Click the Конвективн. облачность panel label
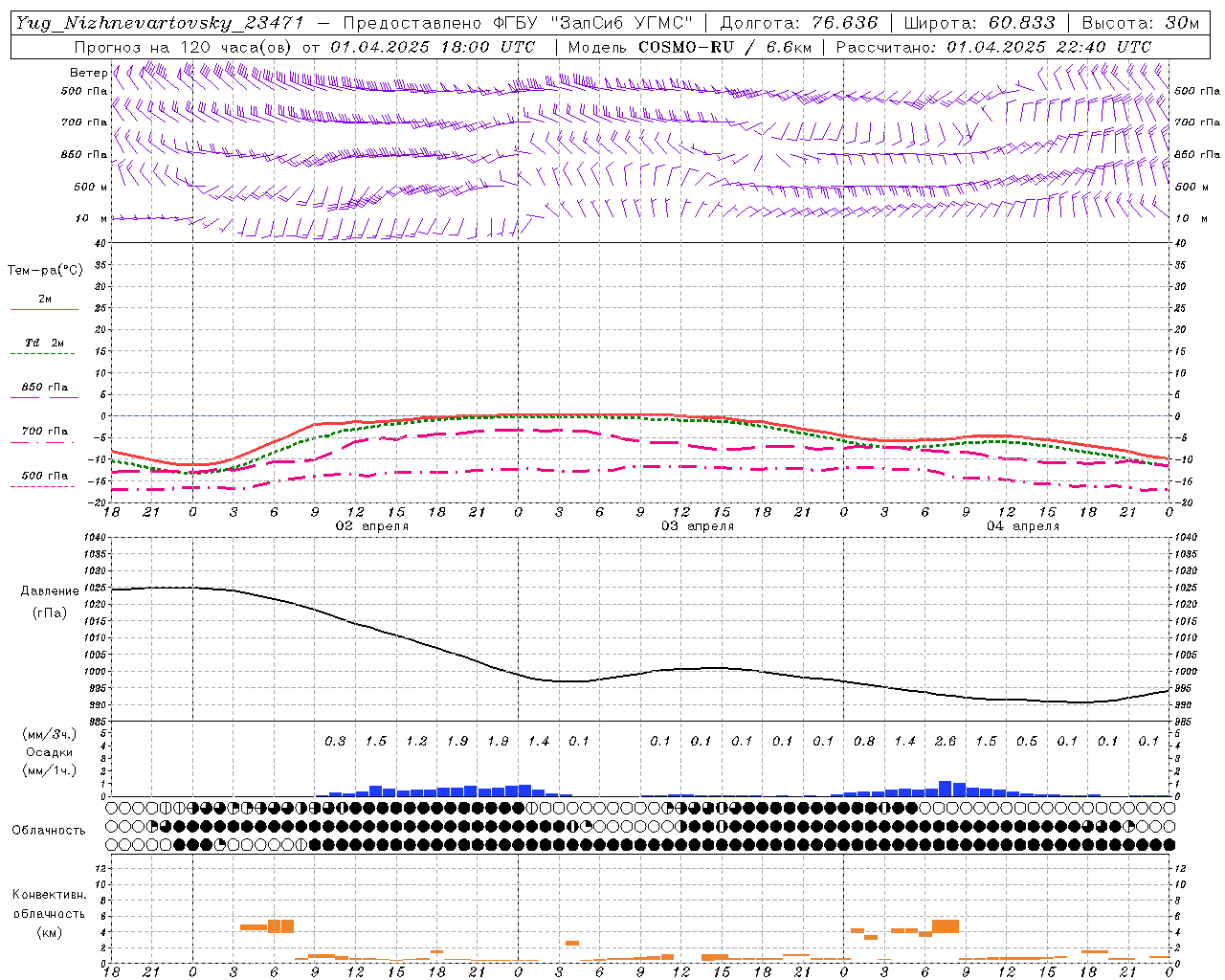This screenshot has width=1225, height=980. pos(49,904)
